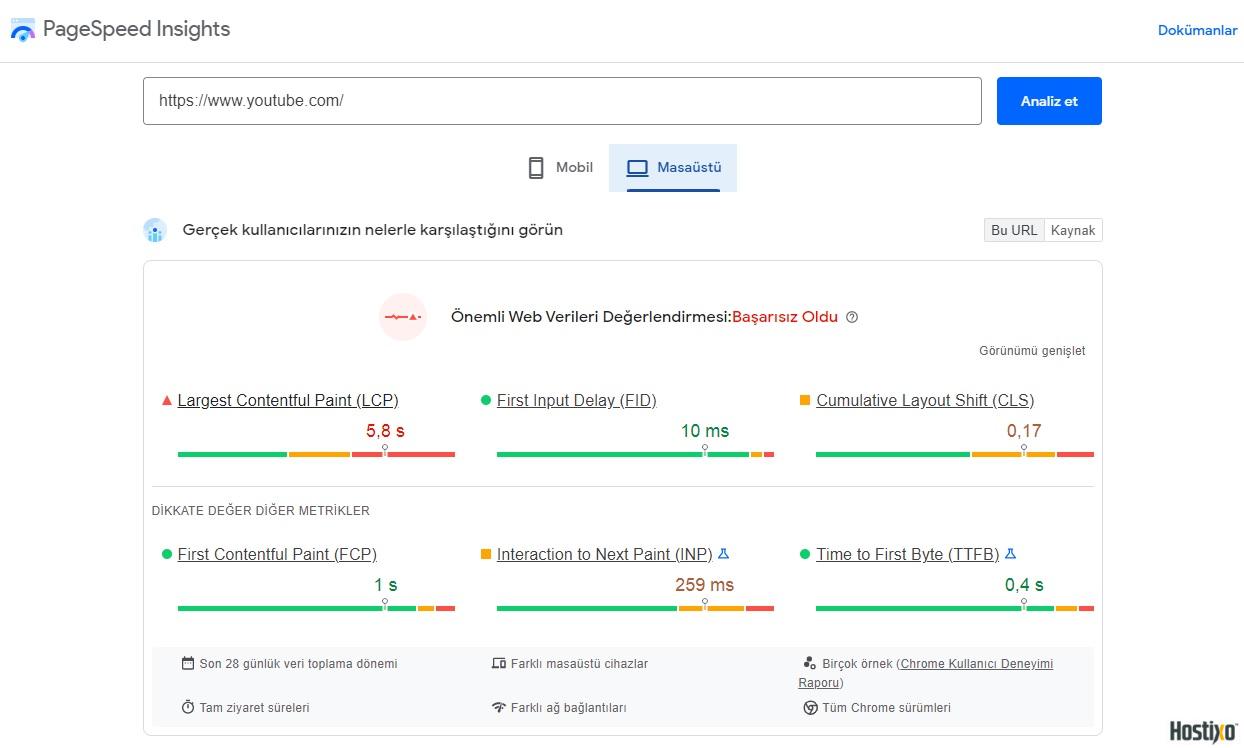Click calendar icon for 28 günlük veri
Screen dimensions: 1244x748
[x=188, y=663]
